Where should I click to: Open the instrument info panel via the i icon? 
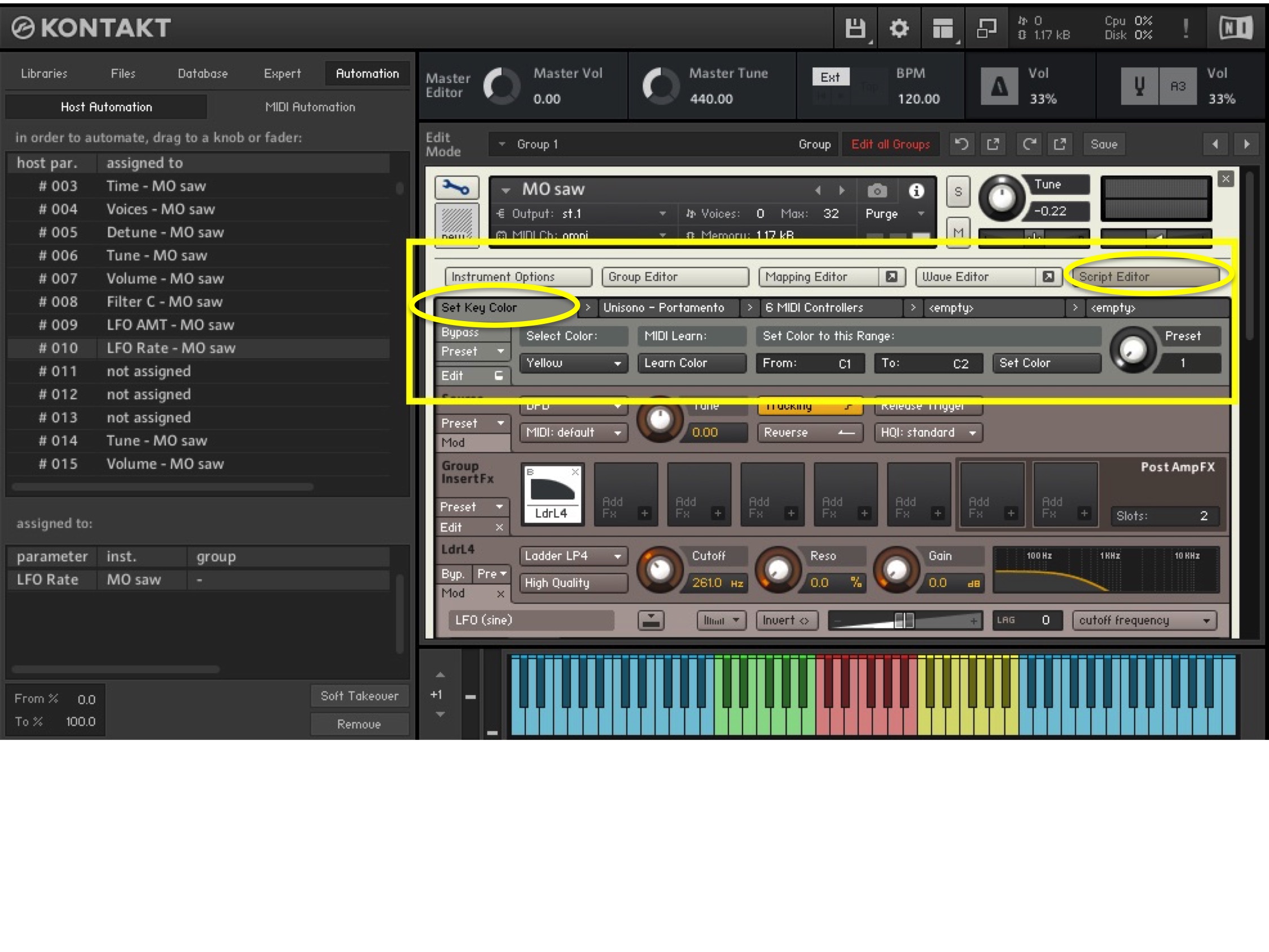[916, 192]
